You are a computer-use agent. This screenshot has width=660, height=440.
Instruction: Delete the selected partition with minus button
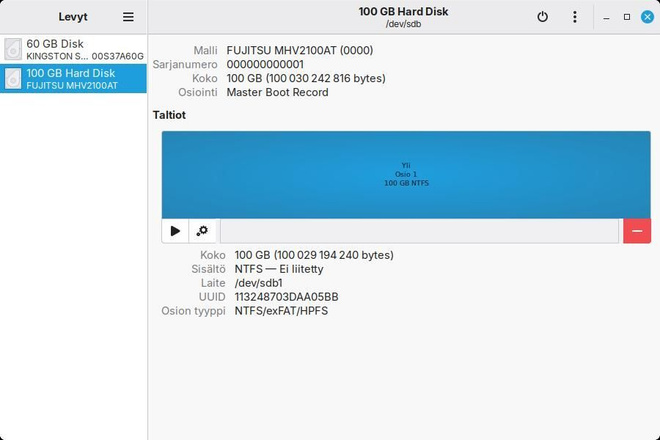point(637,231)
